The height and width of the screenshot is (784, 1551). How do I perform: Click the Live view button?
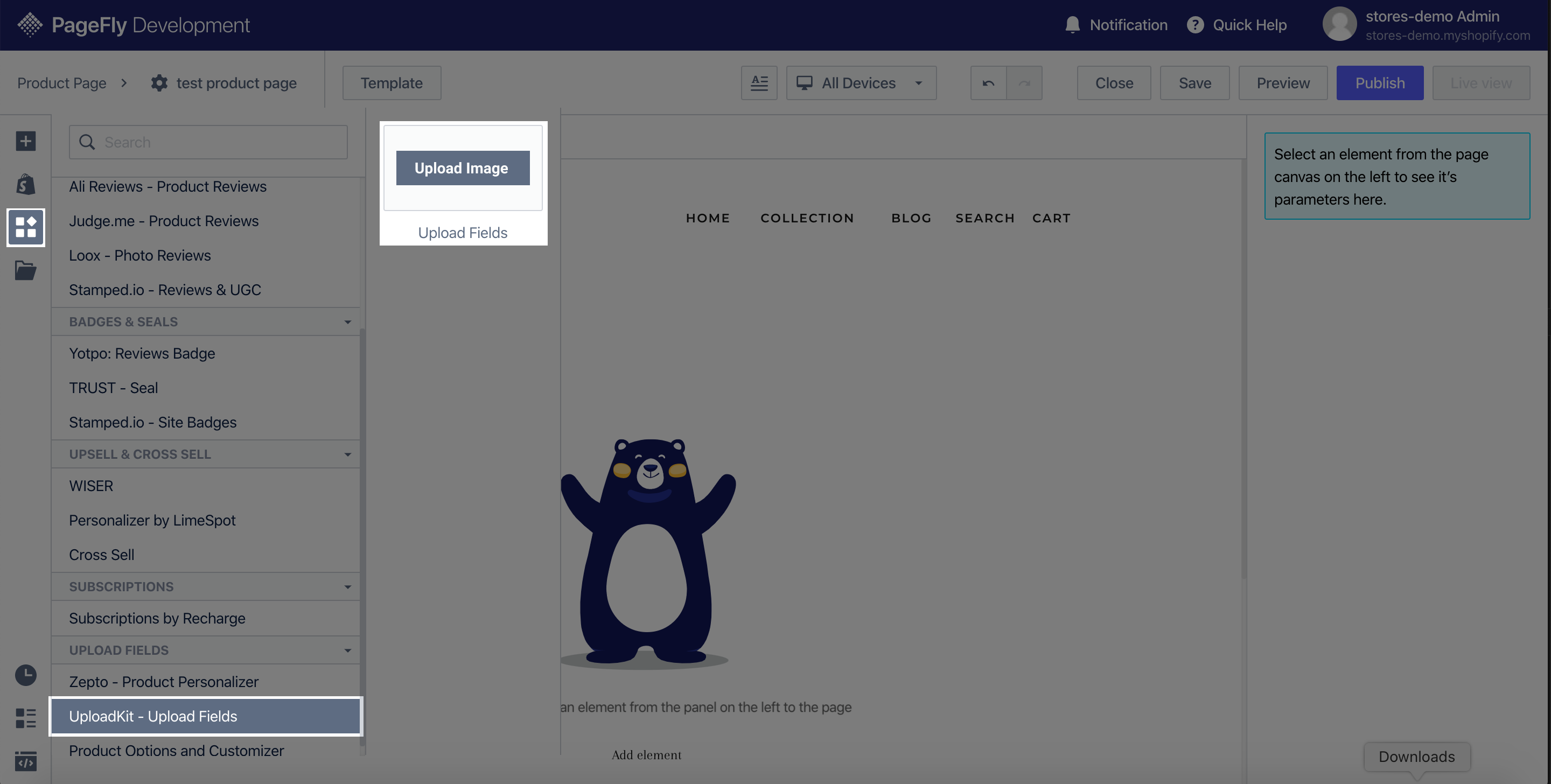point(1480,82)
